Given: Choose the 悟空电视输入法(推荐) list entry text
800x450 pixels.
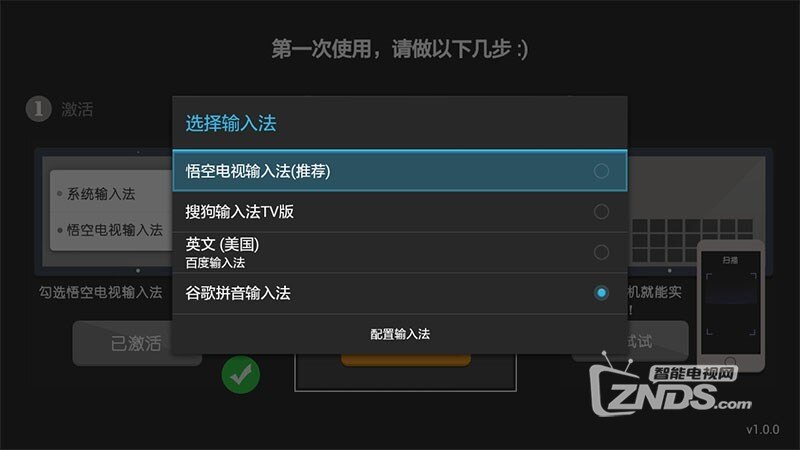Looking at the screenshot, I should pyautogui.click(x=258, y=171).
